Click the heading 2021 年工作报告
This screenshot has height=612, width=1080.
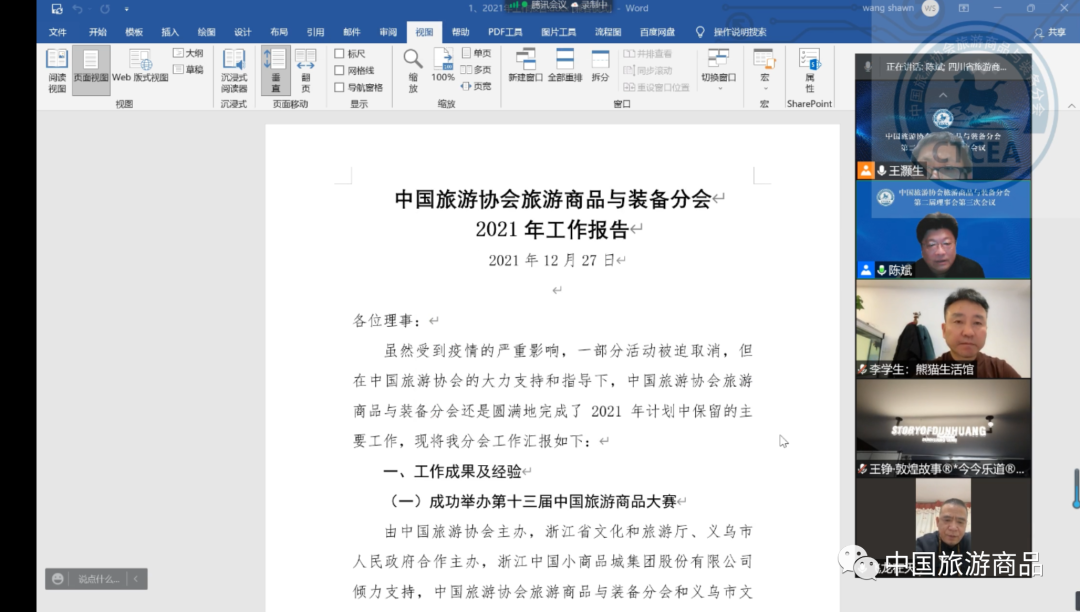(x=552, y=229)
